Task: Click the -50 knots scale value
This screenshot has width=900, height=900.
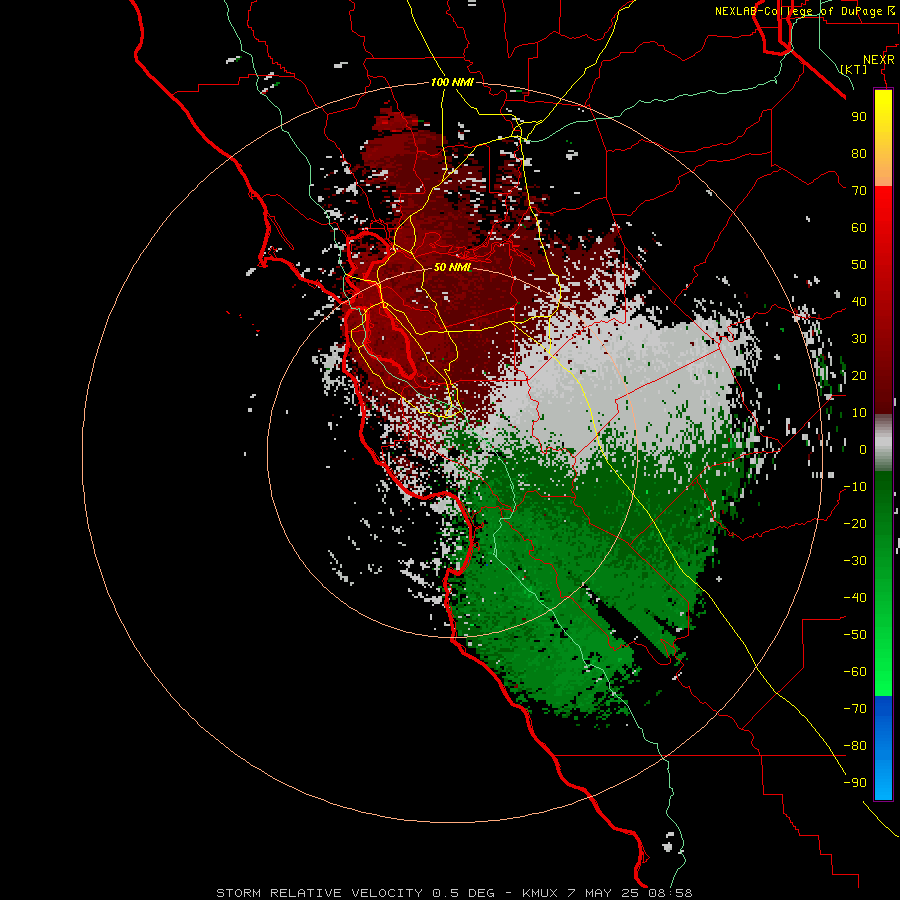Action: (x=855, y=635)
